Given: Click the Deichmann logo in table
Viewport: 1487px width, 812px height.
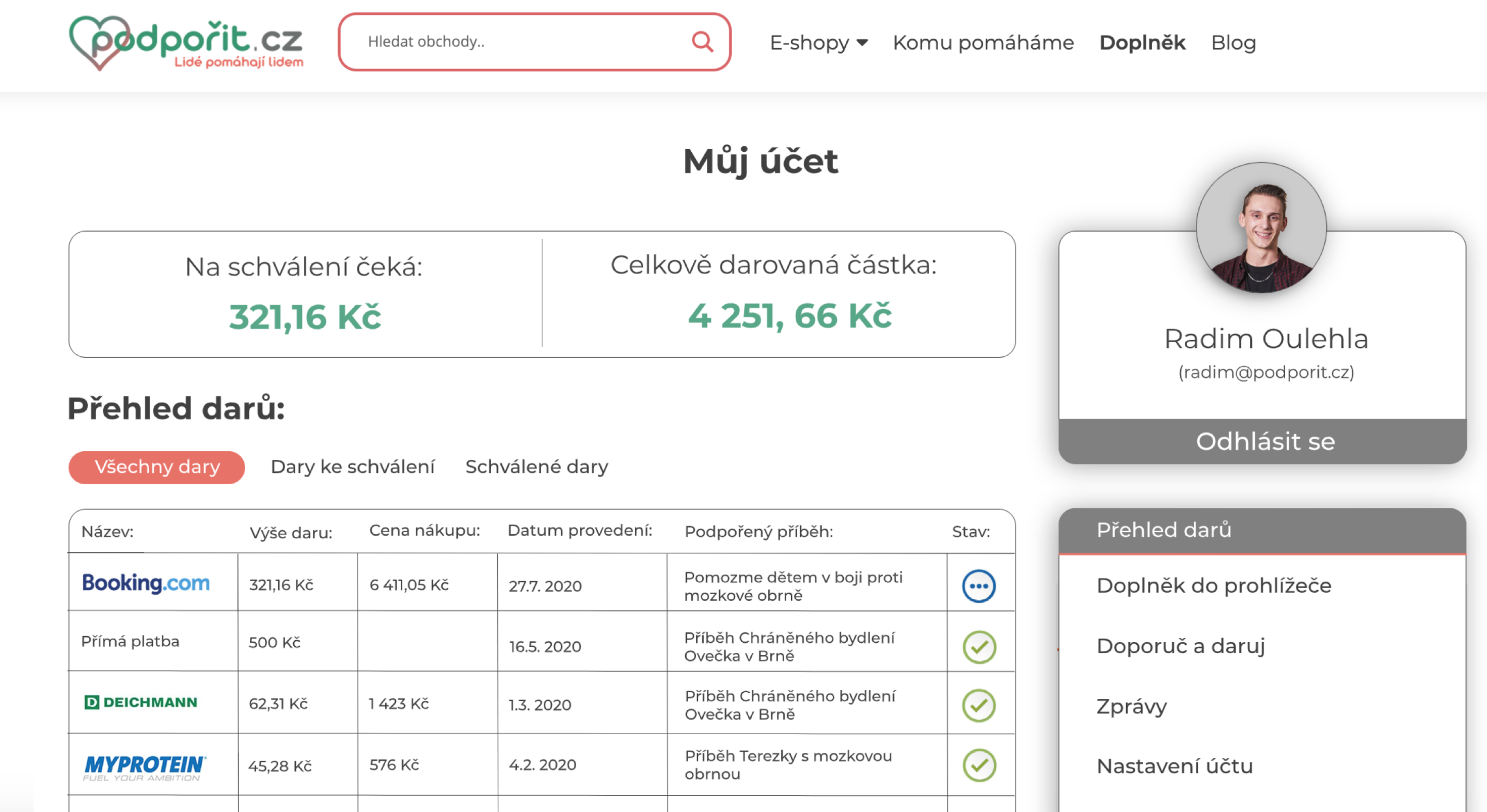Looking at the screenshot, I should point(141,703).
